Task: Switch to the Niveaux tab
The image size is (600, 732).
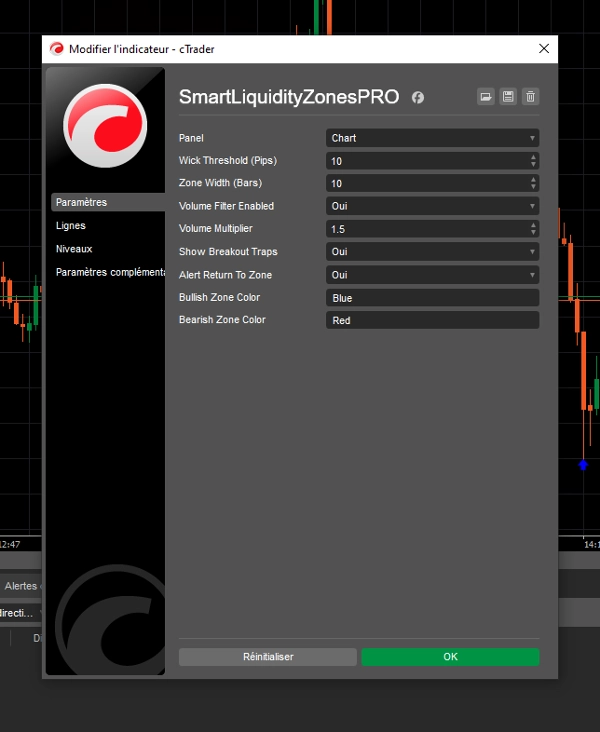Action: (74, 249)
